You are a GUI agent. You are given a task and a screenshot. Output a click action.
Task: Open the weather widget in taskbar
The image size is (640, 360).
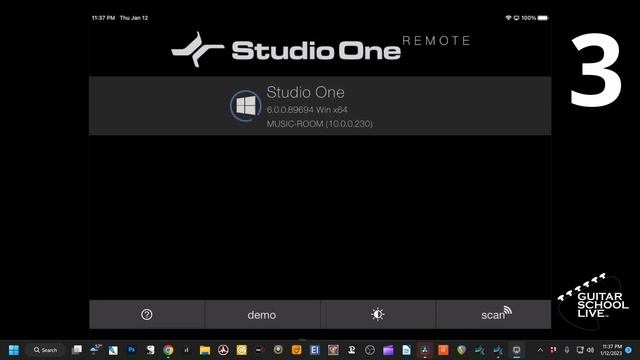(x=95, y=350)
